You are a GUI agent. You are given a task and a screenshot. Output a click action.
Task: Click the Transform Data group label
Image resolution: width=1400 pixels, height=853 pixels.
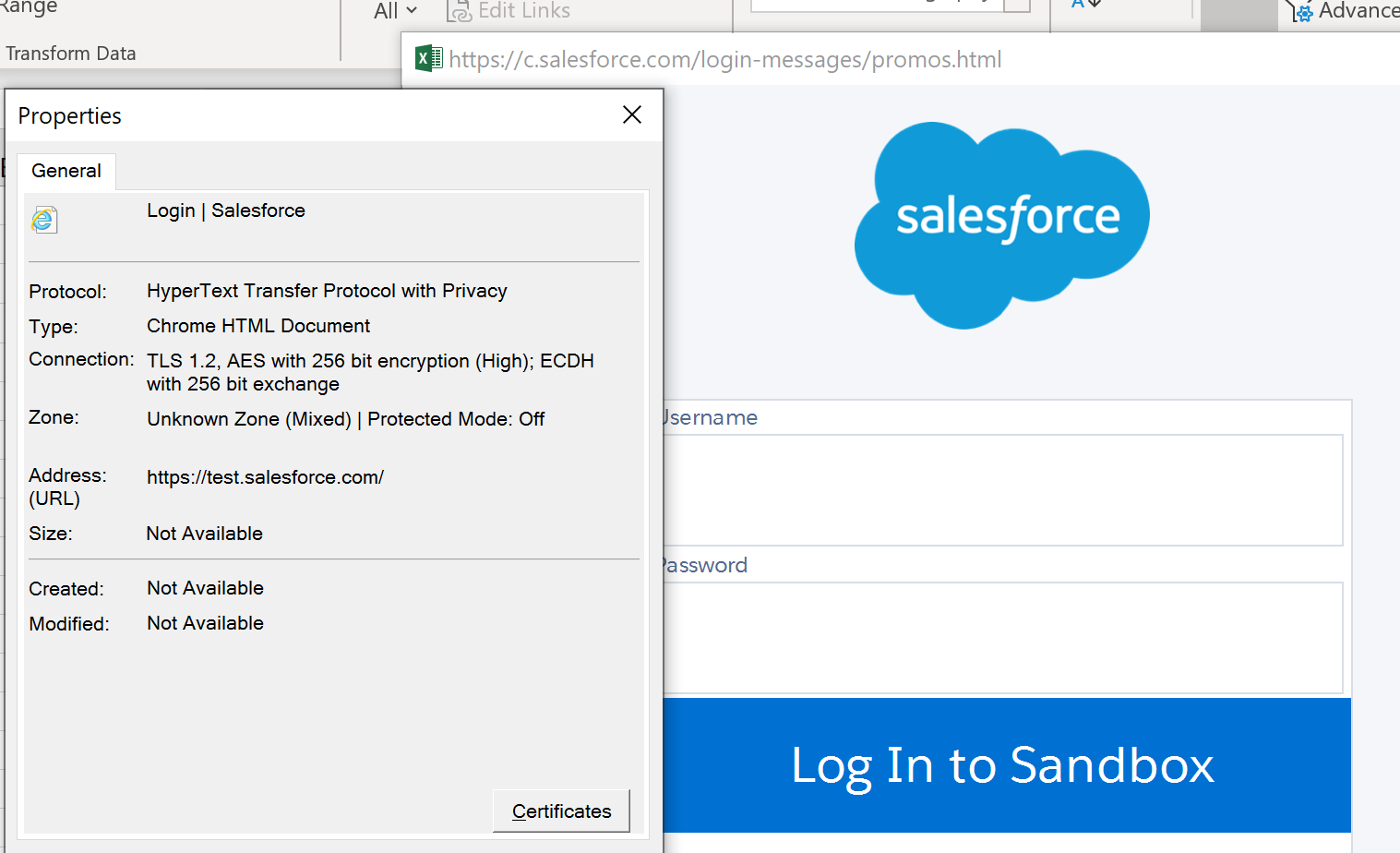71,54
